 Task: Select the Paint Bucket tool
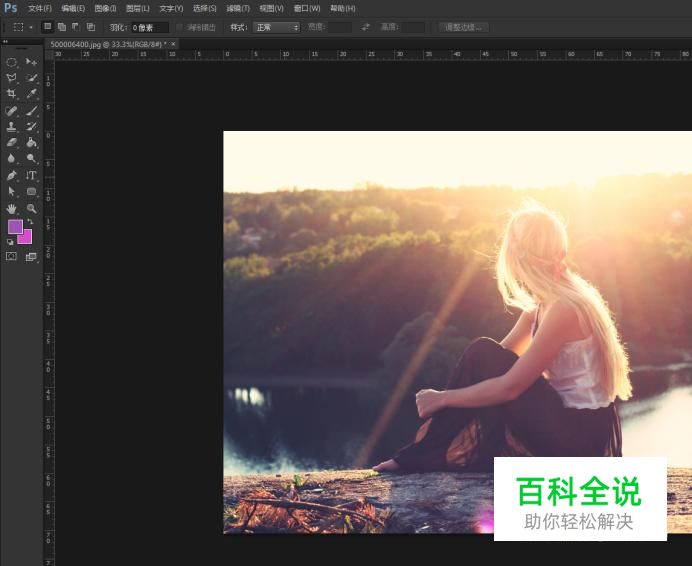click(31, 142)
